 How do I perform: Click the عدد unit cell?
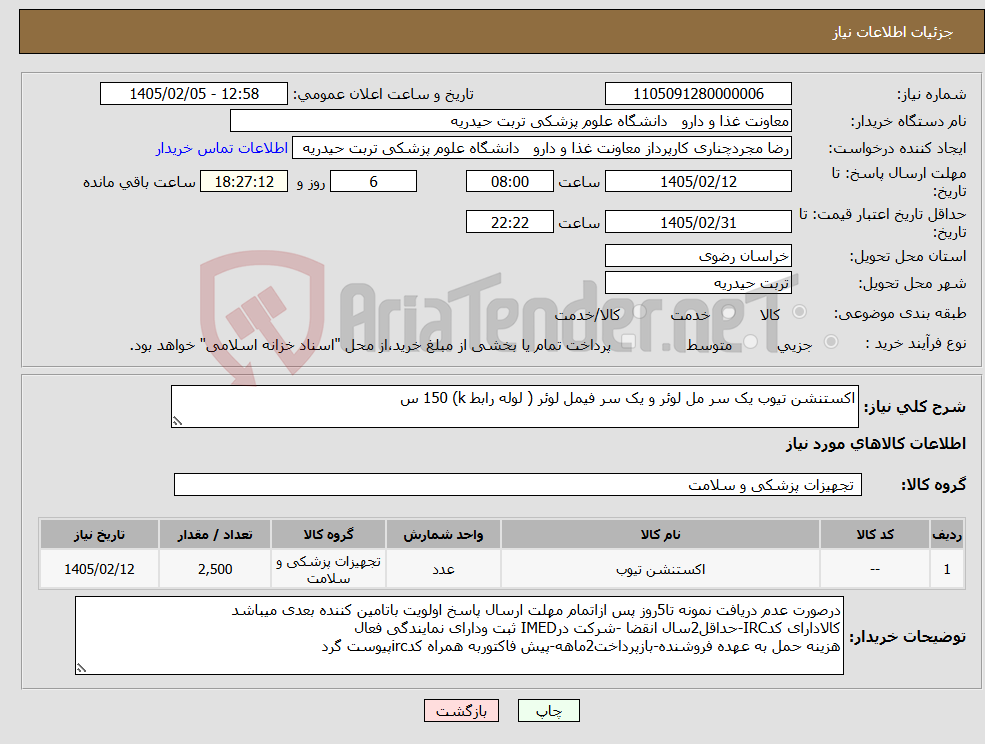(x=443, y=569)
